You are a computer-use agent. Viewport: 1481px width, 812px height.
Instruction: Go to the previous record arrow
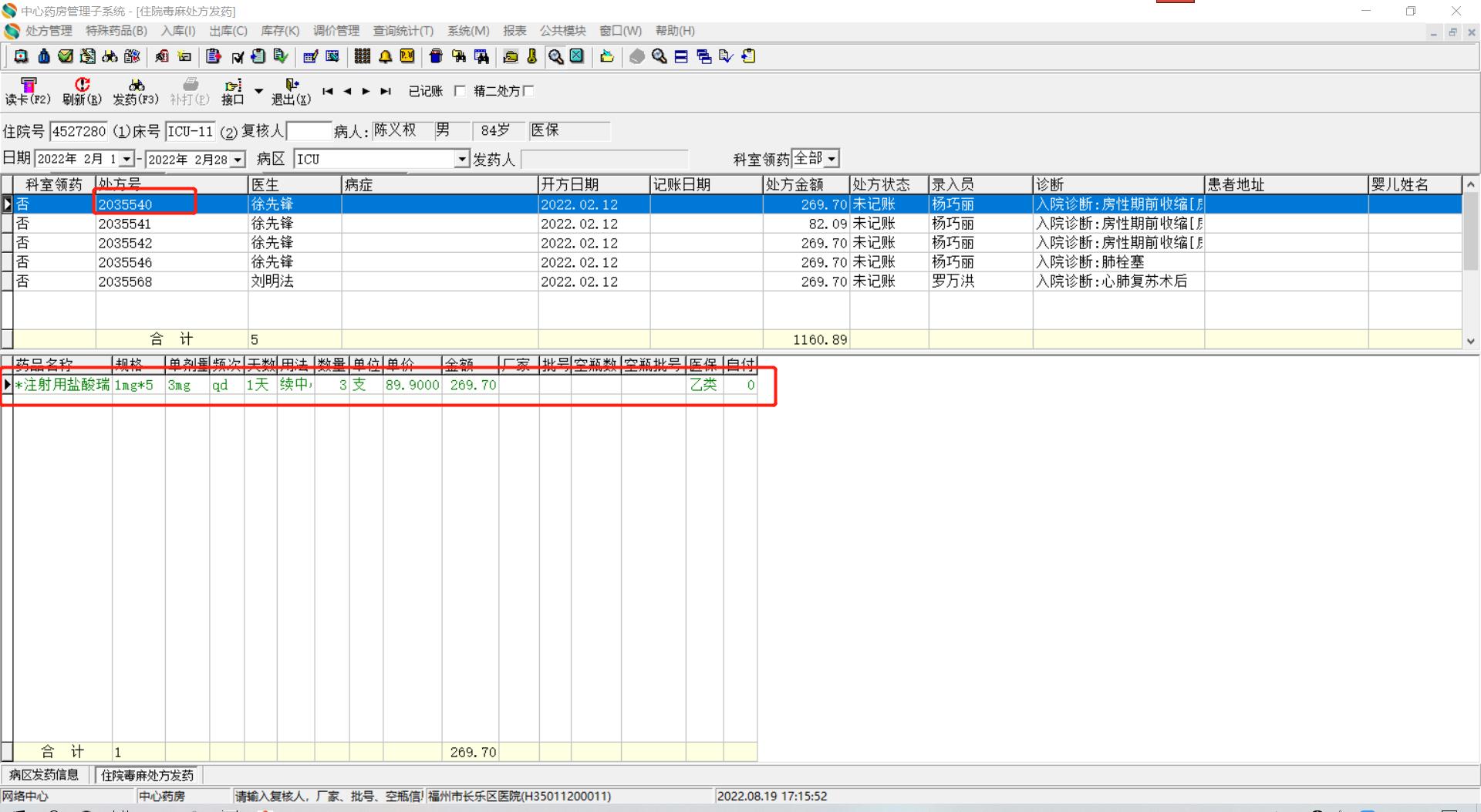click(x=347, y=91)
